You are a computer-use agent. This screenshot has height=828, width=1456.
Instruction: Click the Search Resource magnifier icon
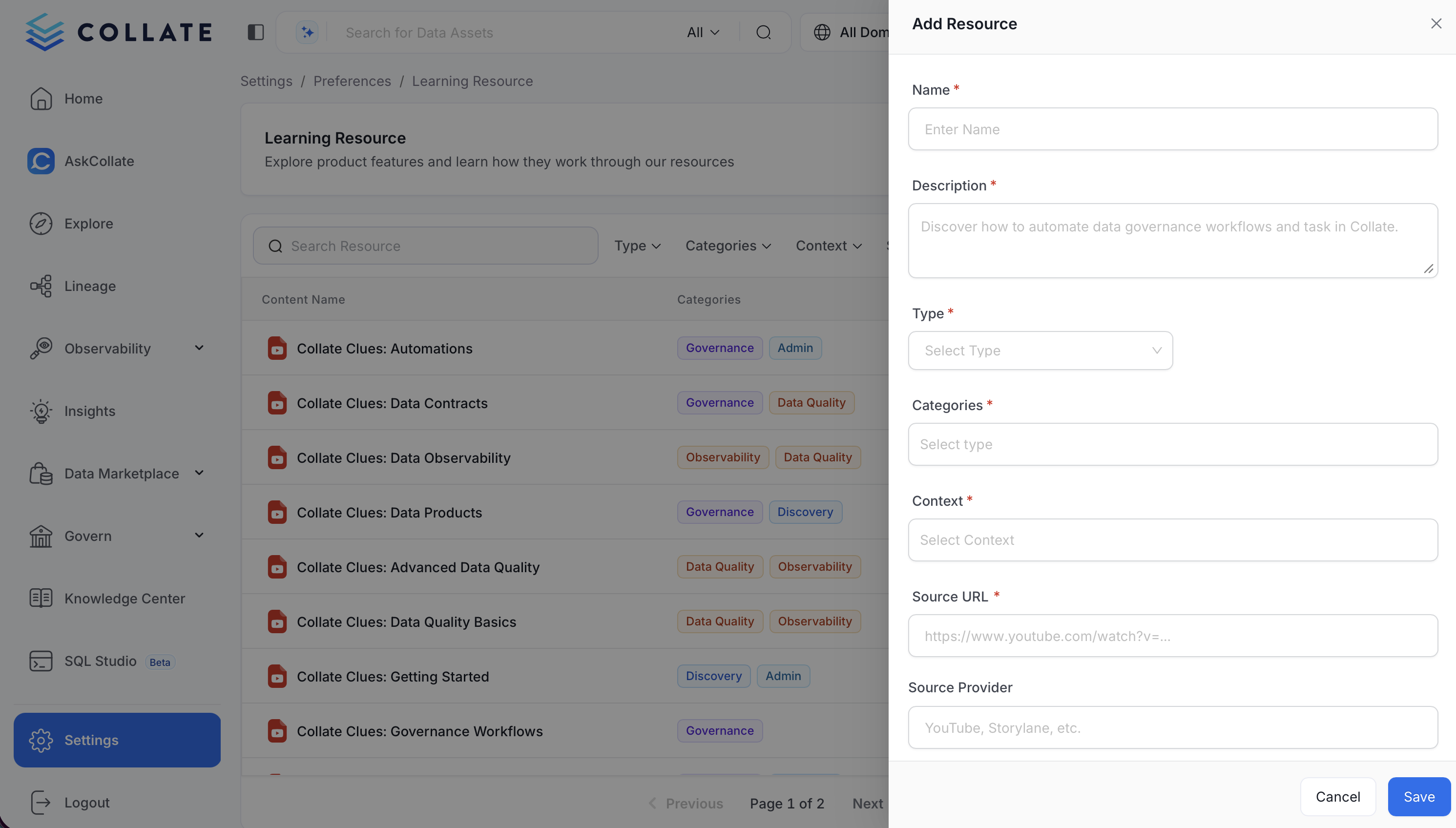point(275,246)
